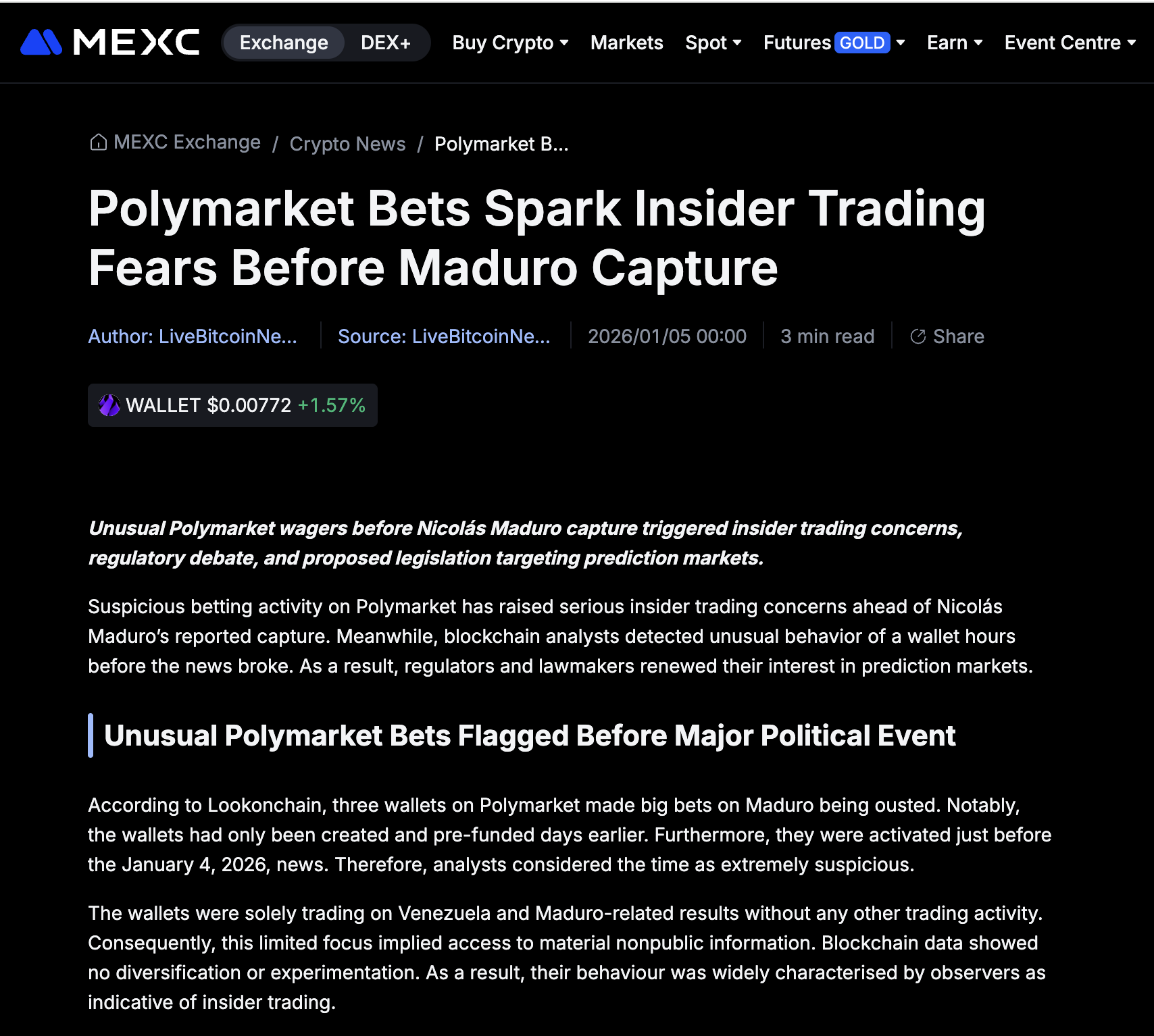This screenshot has height=1036, width=1154.
Task: Open the Author LiveBitcoinNews link
Action: coord(193,336)
